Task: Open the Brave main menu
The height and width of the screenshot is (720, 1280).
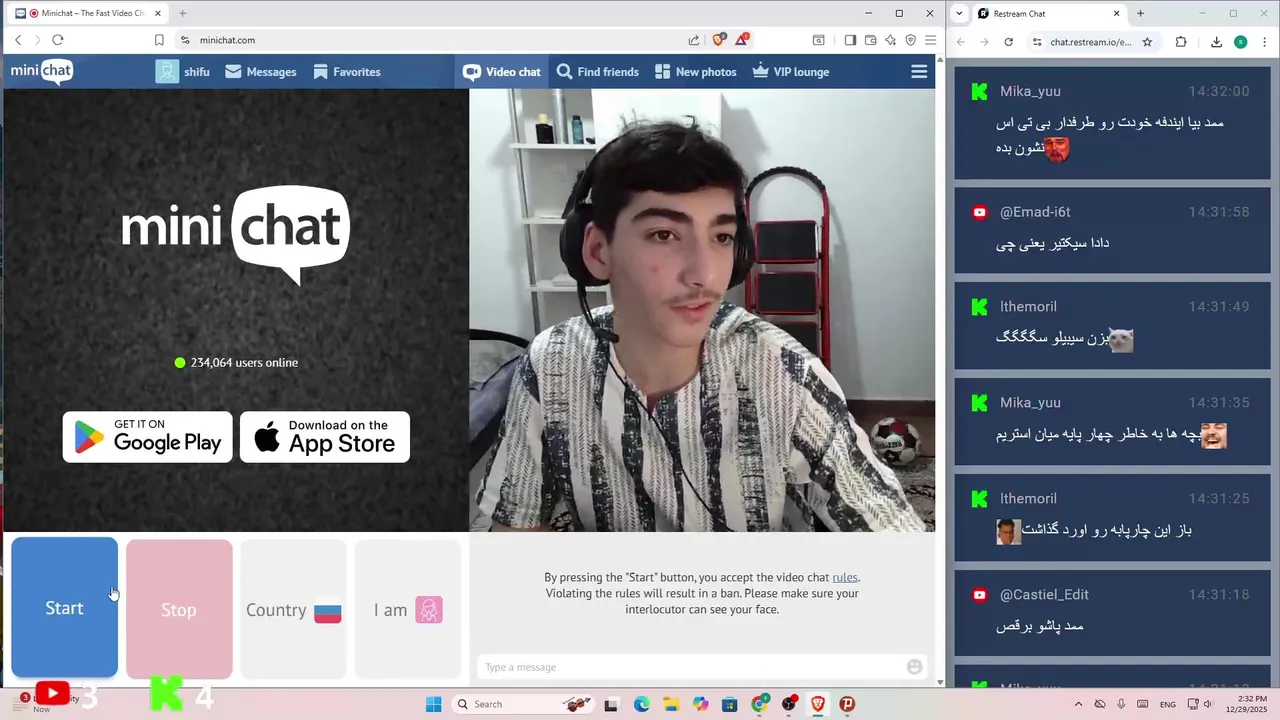Action: click(930, 40)
